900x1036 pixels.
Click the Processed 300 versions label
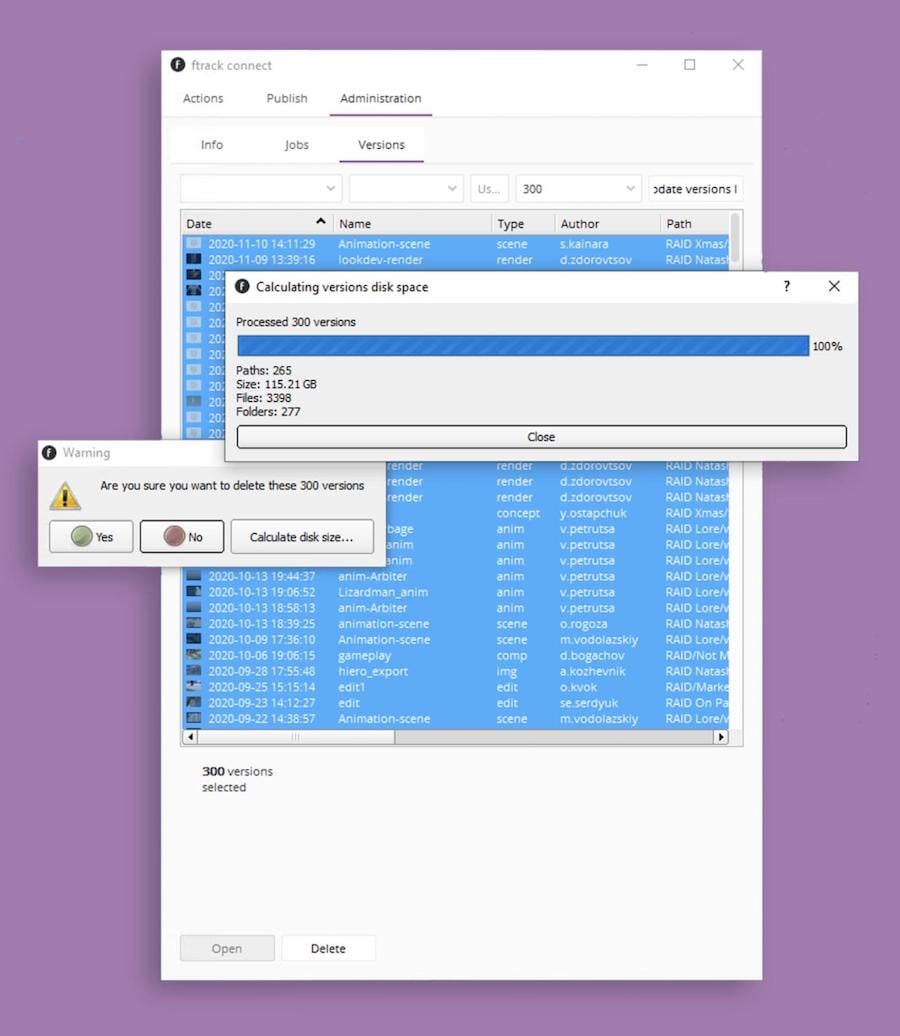(295, 322)
